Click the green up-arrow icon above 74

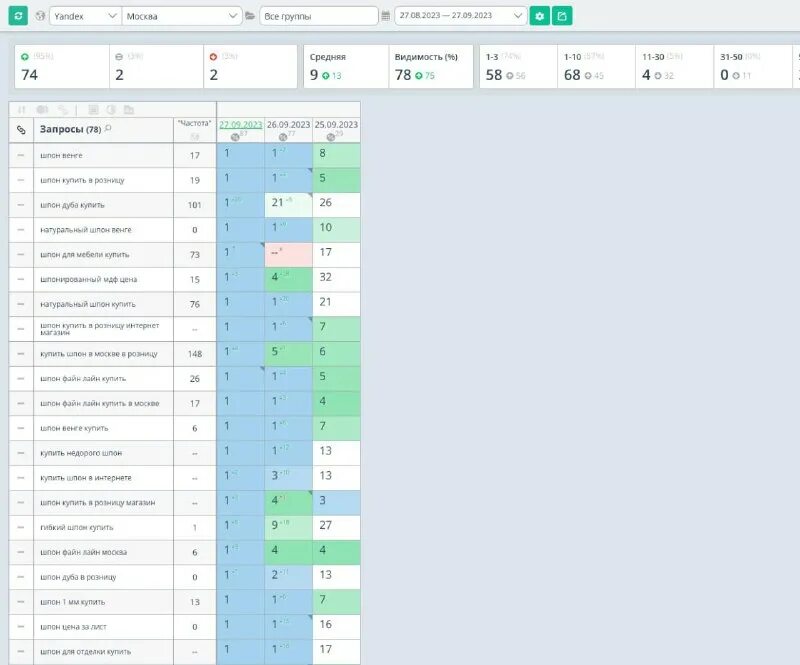click(x=24, y=57)
